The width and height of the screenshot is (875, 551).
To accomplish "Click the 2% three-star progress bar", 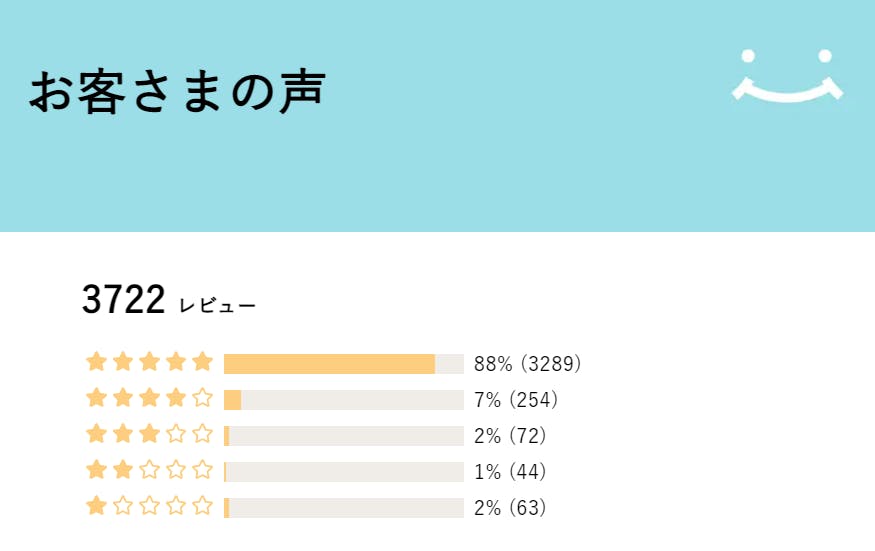I will (343, 436).
